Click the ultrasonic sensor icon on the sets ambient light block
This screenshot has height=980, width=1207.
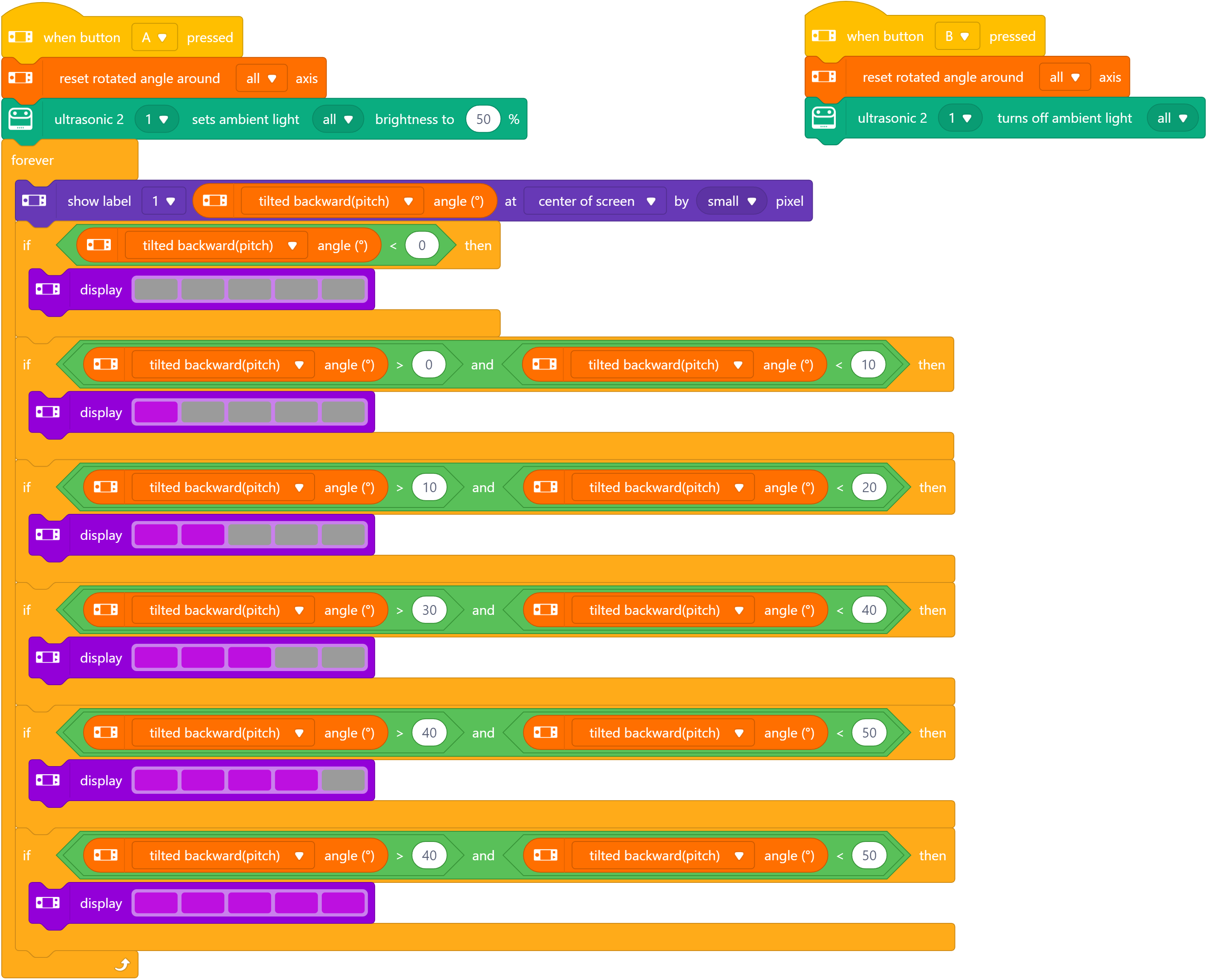click(x=21, y=119)
